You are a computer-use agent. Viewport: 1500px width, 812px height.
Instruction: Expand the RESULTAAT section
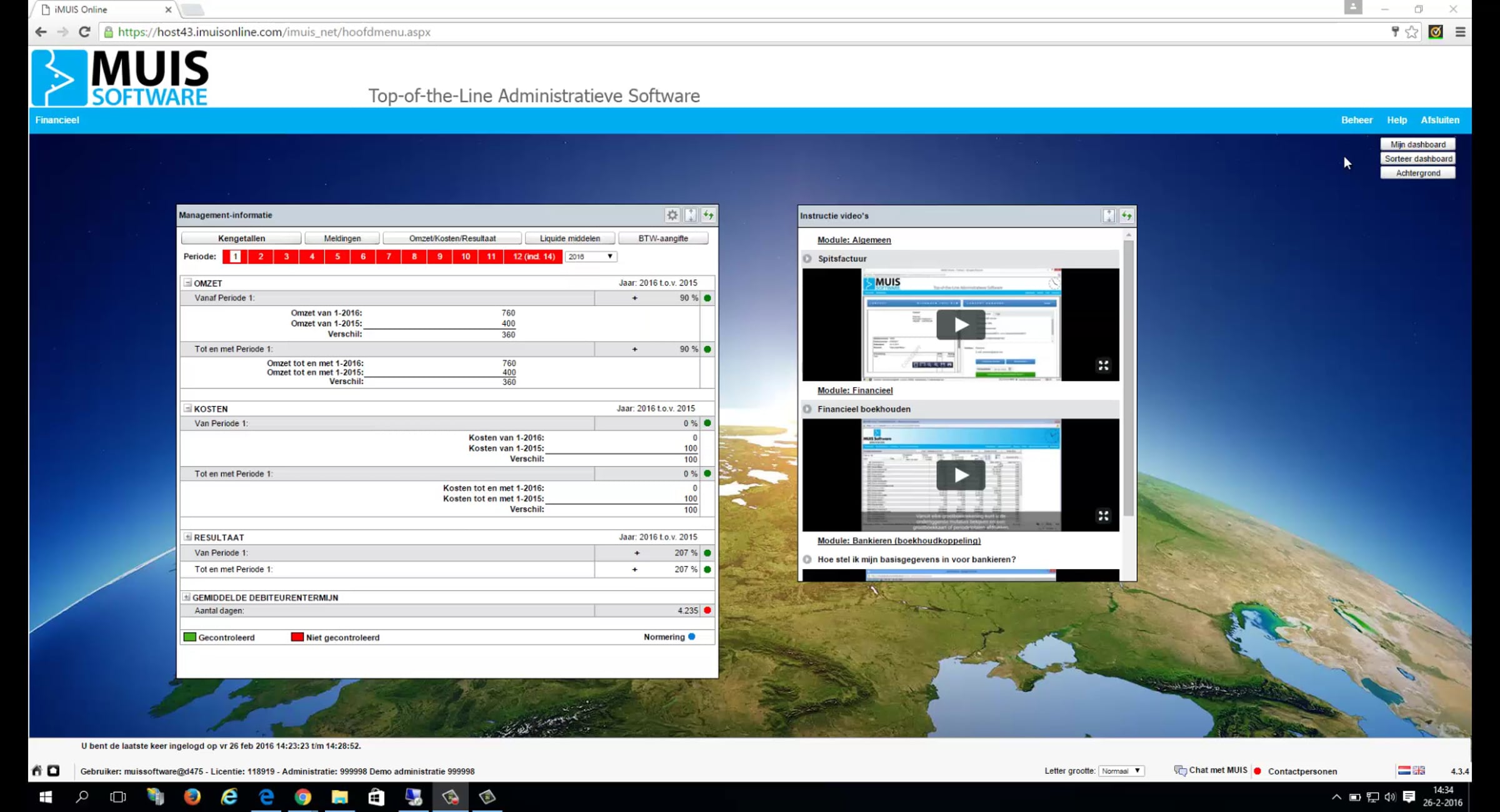187,537
